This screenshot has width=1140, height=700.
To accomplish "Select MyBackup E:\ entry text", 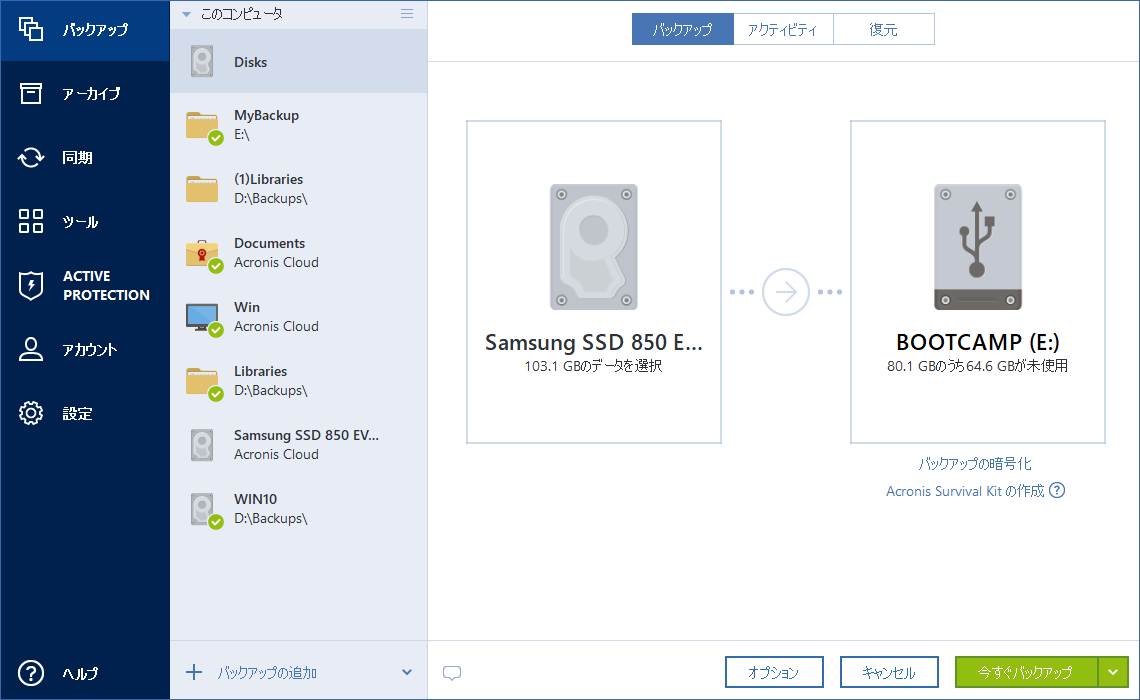I will coord(266,125).
